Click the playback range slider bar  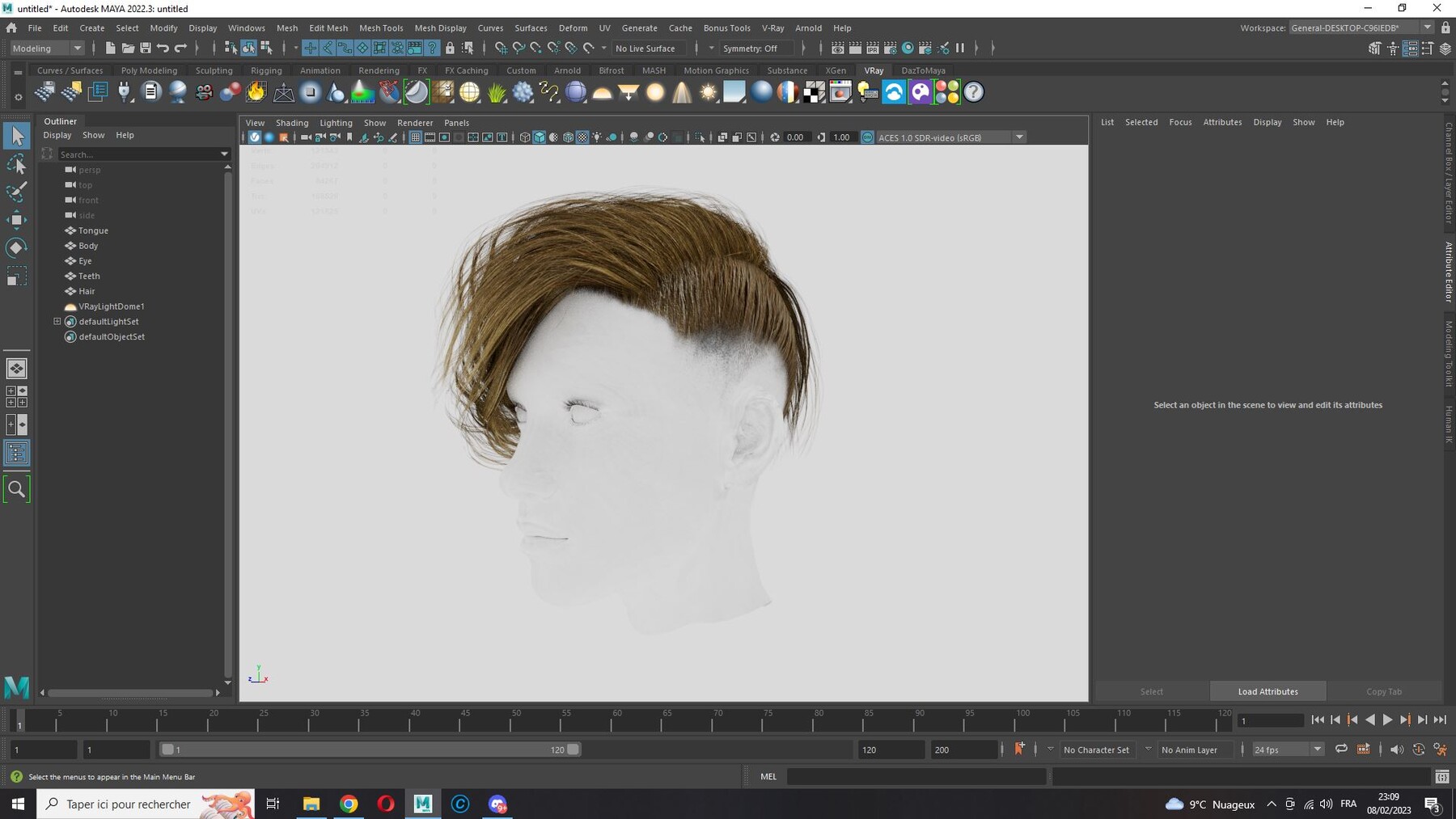click(369, 749)
